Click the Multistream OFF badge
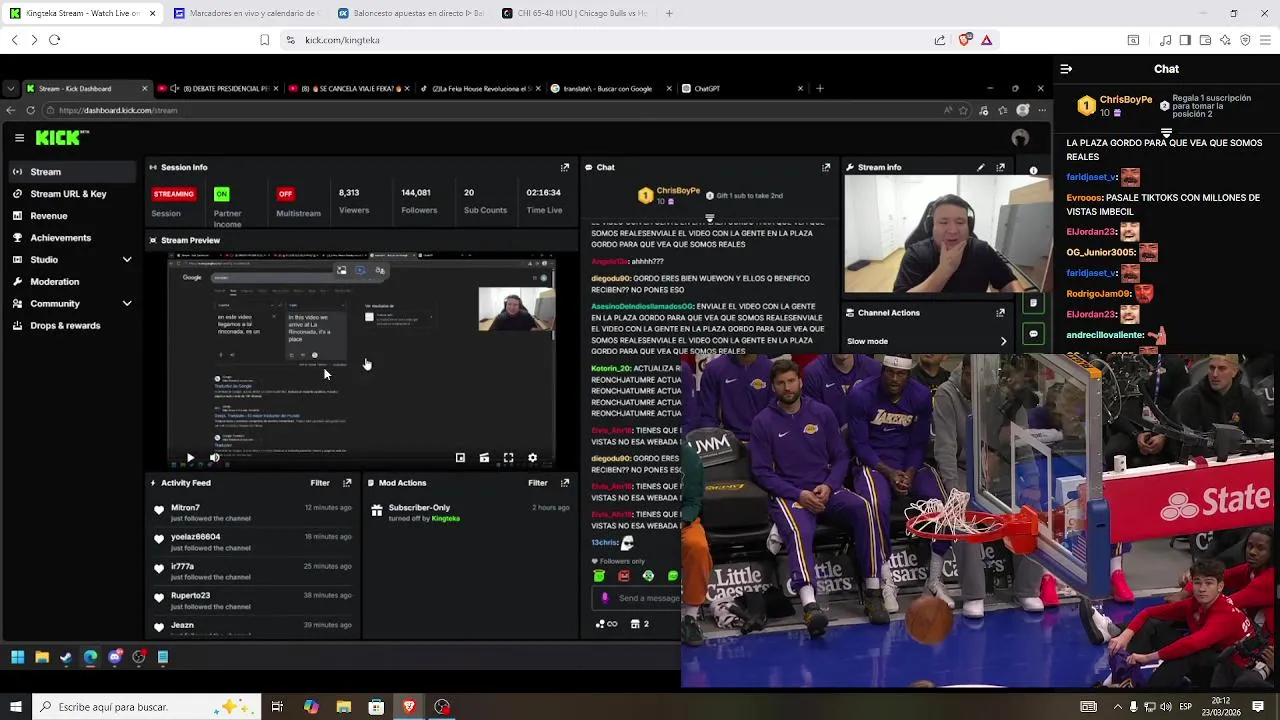This screenshot has height=720, width=1280. (x=286, y=194)
